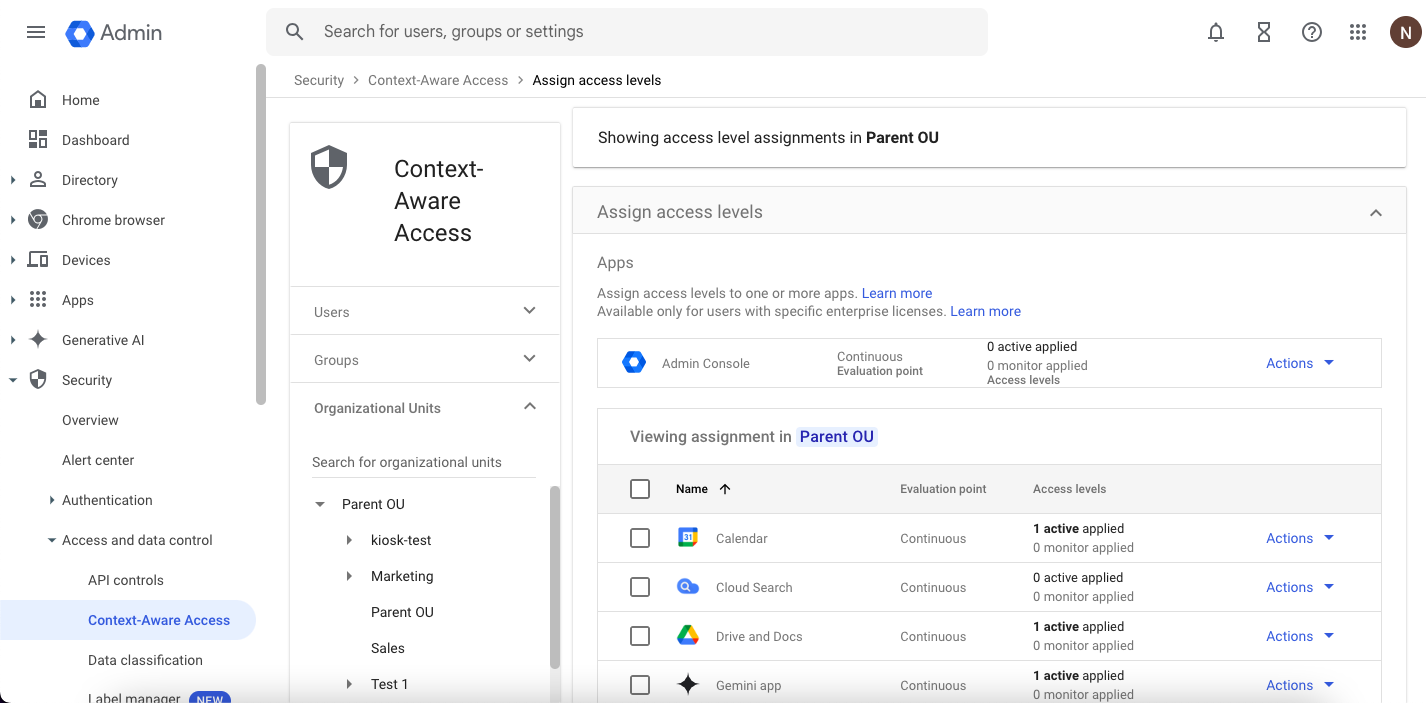Sort by Name using the arrow icon
Image resolution: width=1426 pixels, height=703 pixels.
[725, 489]
